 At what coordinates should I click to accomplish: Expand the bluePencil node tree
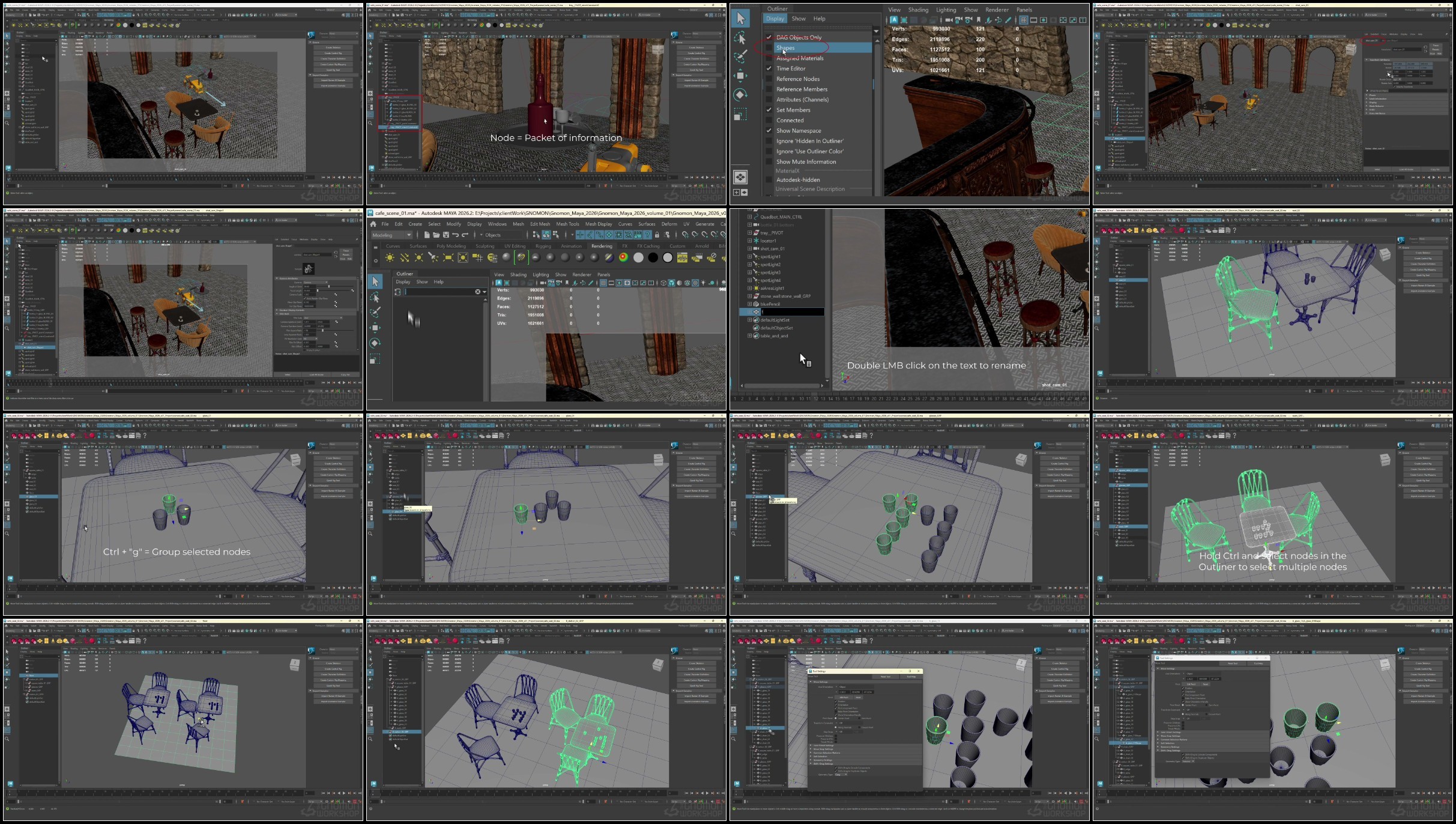click(x=749, y=304)
